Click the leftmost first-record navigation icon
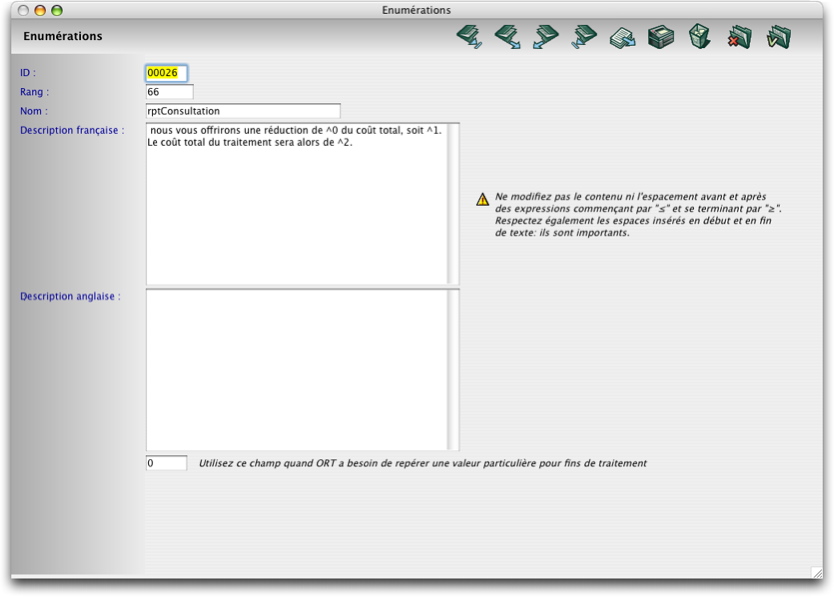Screen dimensions: 834x597 [469, 37]
